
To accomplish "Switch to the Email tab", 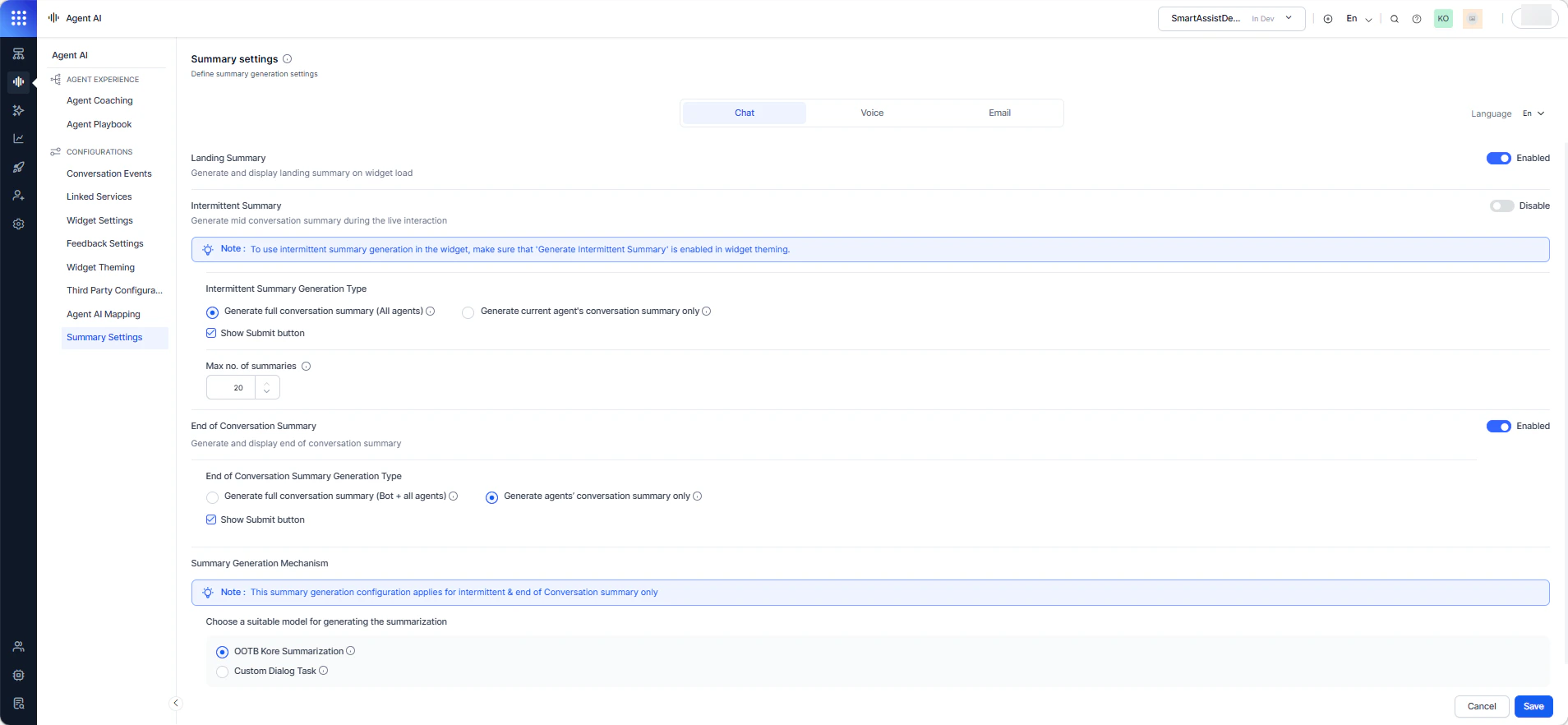I will pyautogui.click(x=999, y=113).
